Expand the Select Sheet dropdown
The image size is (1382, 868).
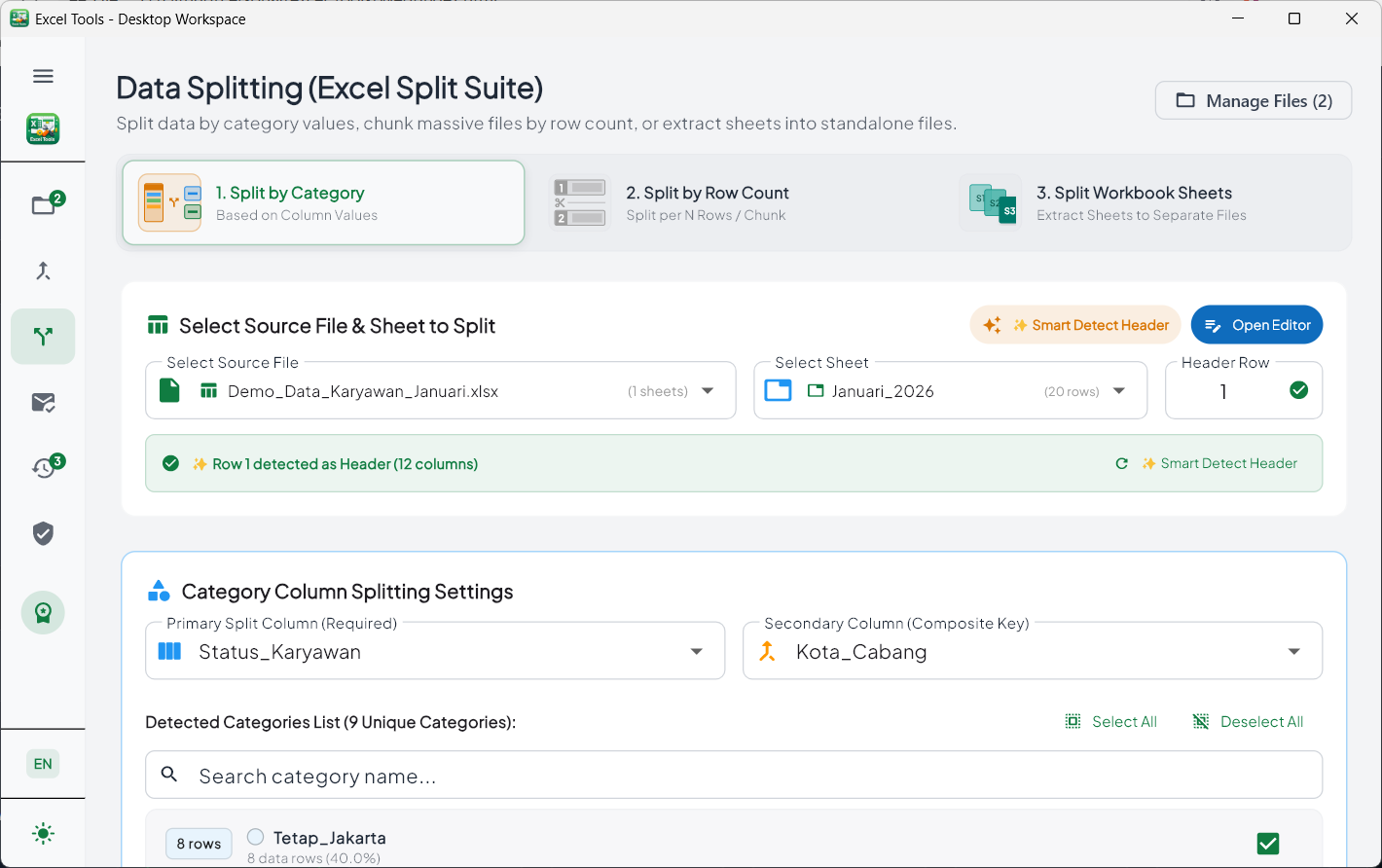[951, 390]
